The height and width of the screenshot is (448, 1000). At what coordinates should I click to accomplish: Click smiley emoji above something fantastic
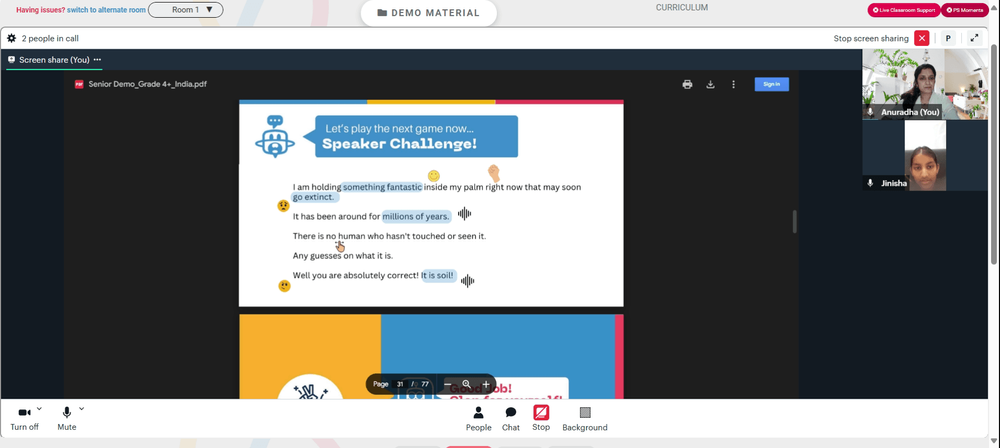point(434,175)
